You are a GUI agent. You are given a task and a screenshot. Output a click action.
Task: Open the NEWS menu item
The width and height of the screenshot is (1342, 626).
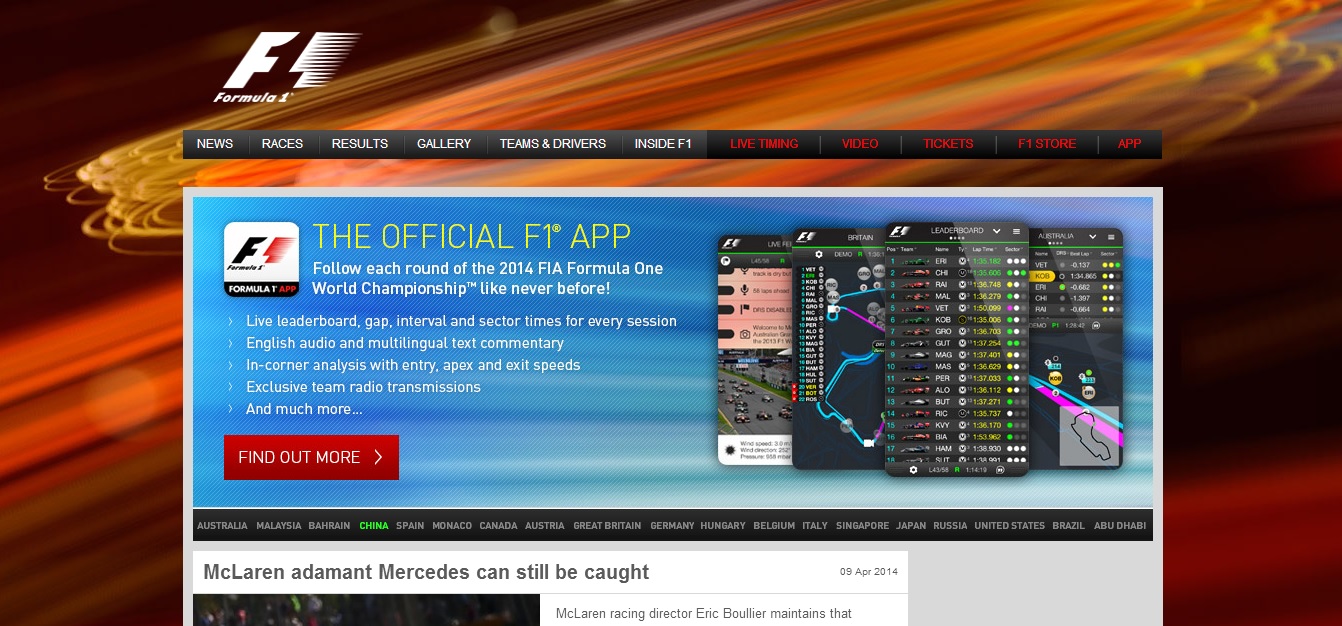click(215, 144)
